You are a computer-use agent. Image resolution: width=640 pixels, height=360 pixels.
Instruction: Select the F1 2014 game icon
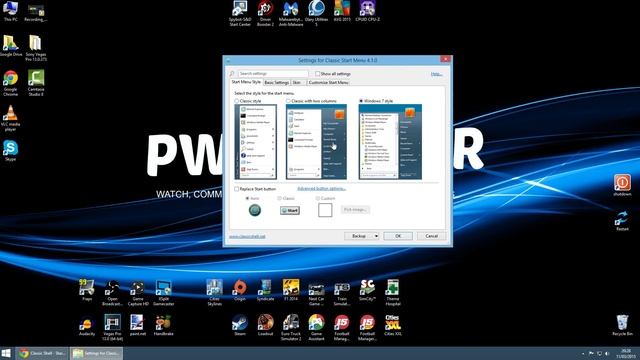(291, 290)
